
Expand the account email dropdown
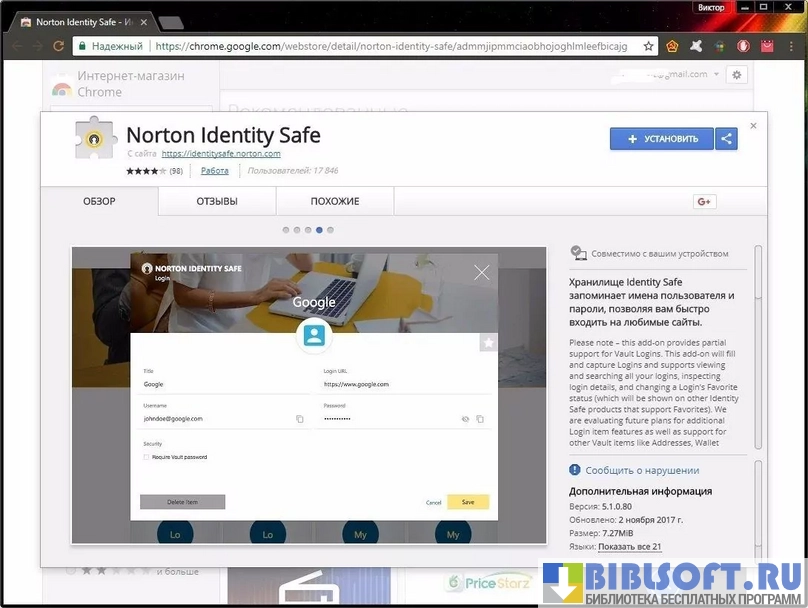tap(716, 75)
